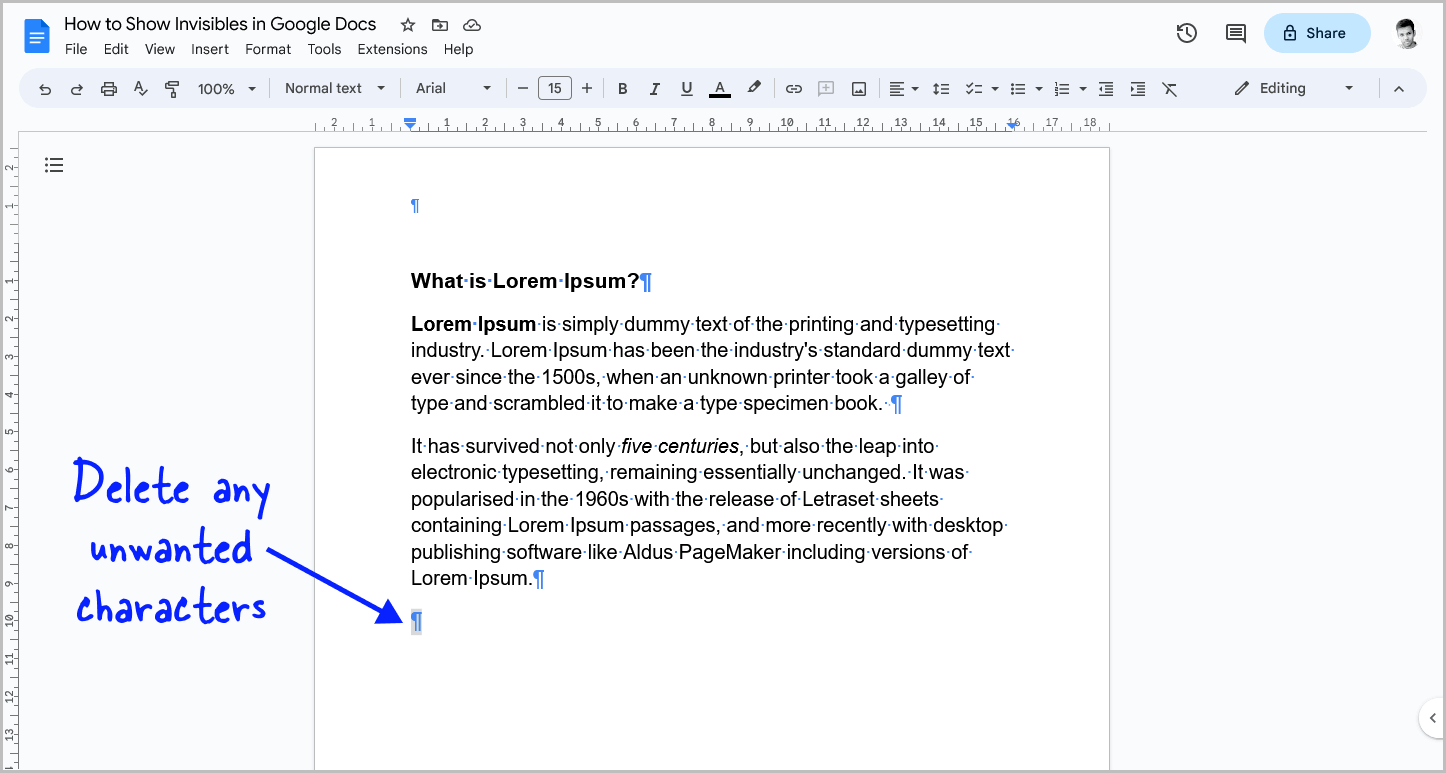Insert a link
Screen dimensions: 1446x773
pyautogui.click(x=793, y=88)
